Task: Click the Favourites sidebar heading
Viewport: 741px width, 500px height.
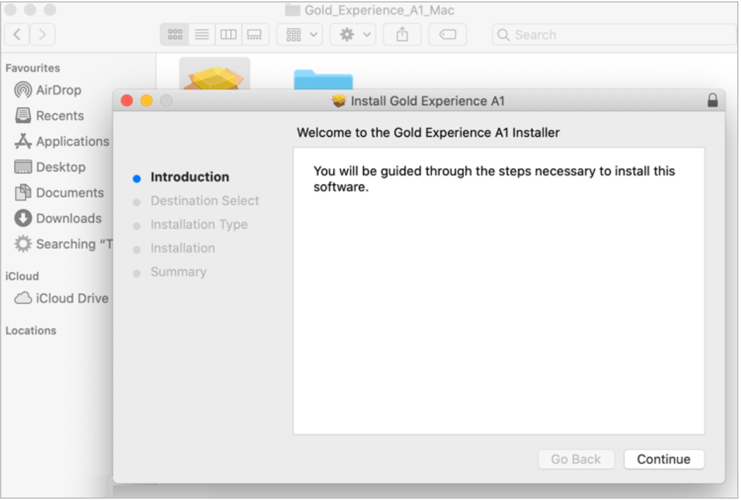Action: [33, 68]
